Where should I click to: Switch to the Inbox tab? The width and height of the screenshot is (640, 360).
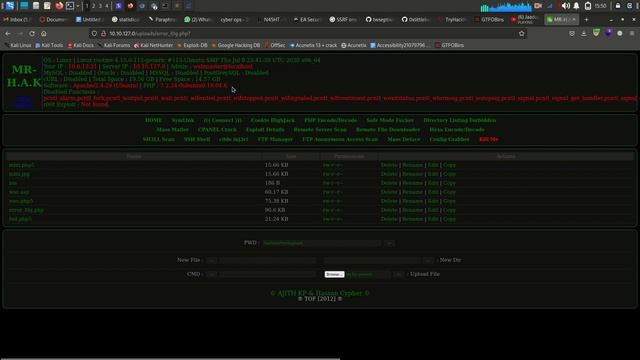click(x=18, y=19)
